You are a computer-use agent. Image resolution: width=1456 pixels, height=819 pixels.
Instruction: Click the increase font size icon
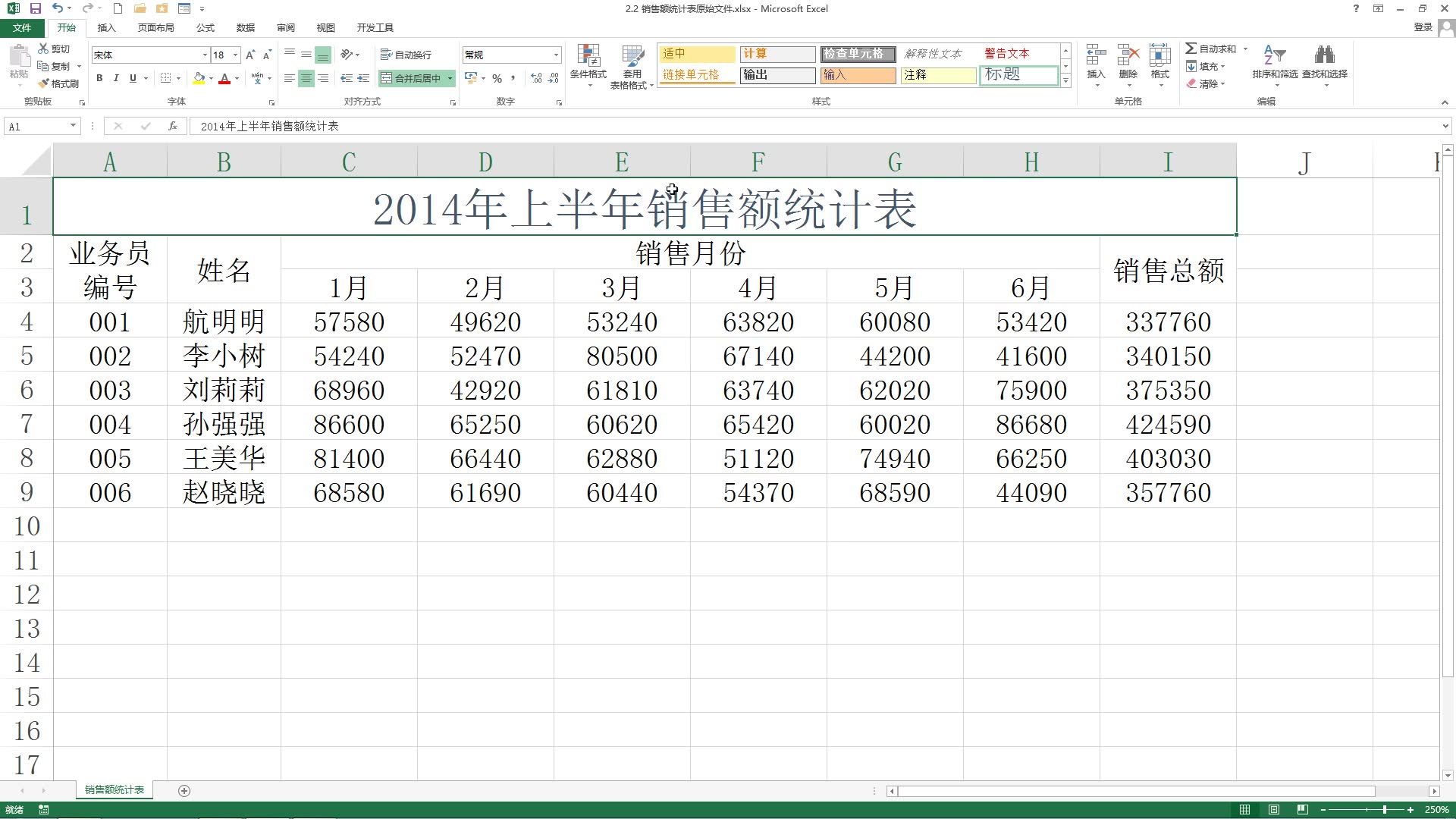coord(250,55)
